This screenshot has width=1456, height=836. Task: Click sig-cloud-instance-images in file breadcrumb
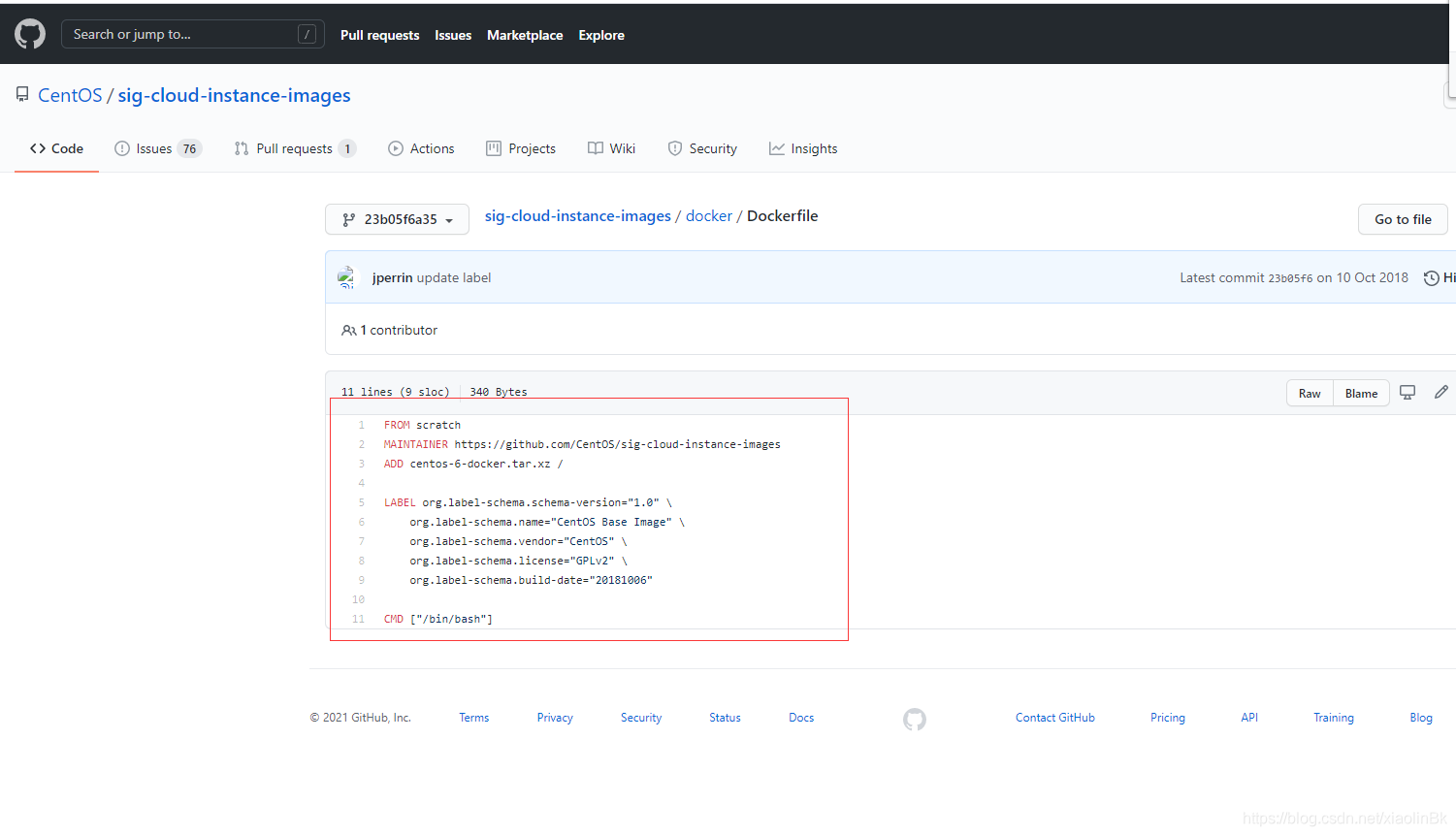(578, 215)
